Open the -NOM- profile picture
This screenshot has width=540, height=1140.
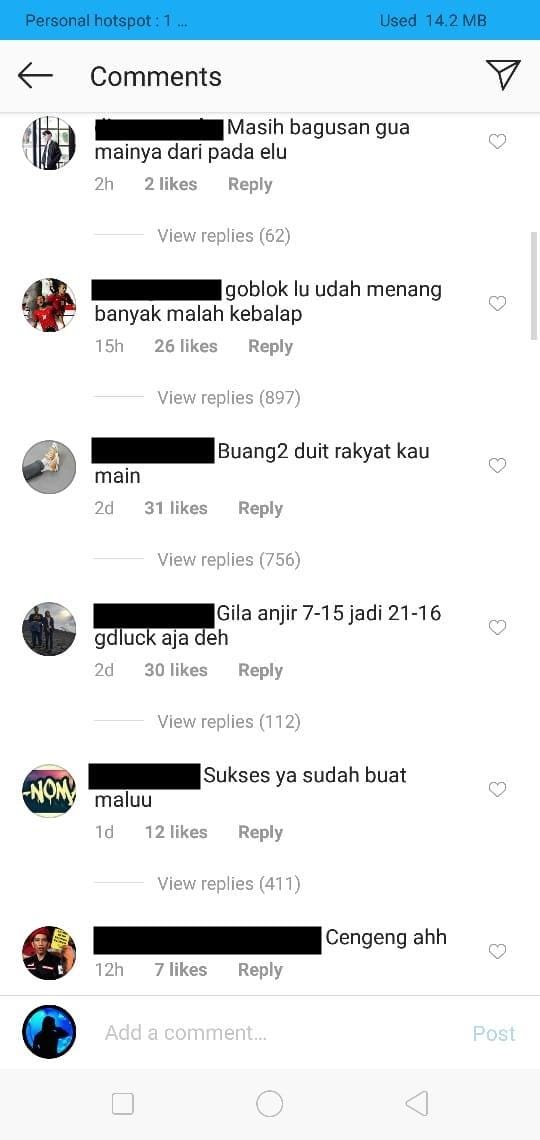(49, 791)
